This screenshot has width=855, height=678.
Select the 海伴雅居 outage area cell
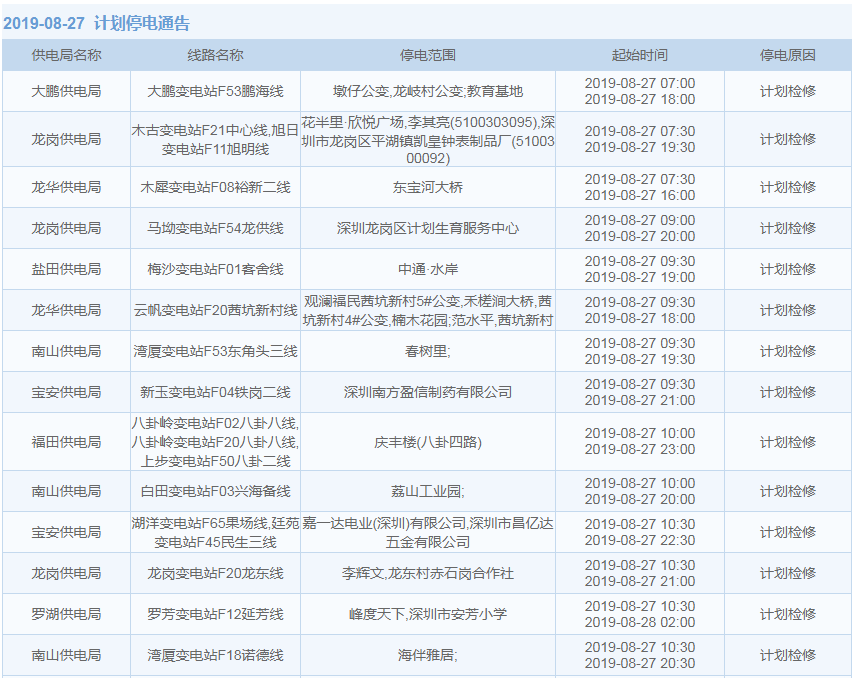(428, 655)
